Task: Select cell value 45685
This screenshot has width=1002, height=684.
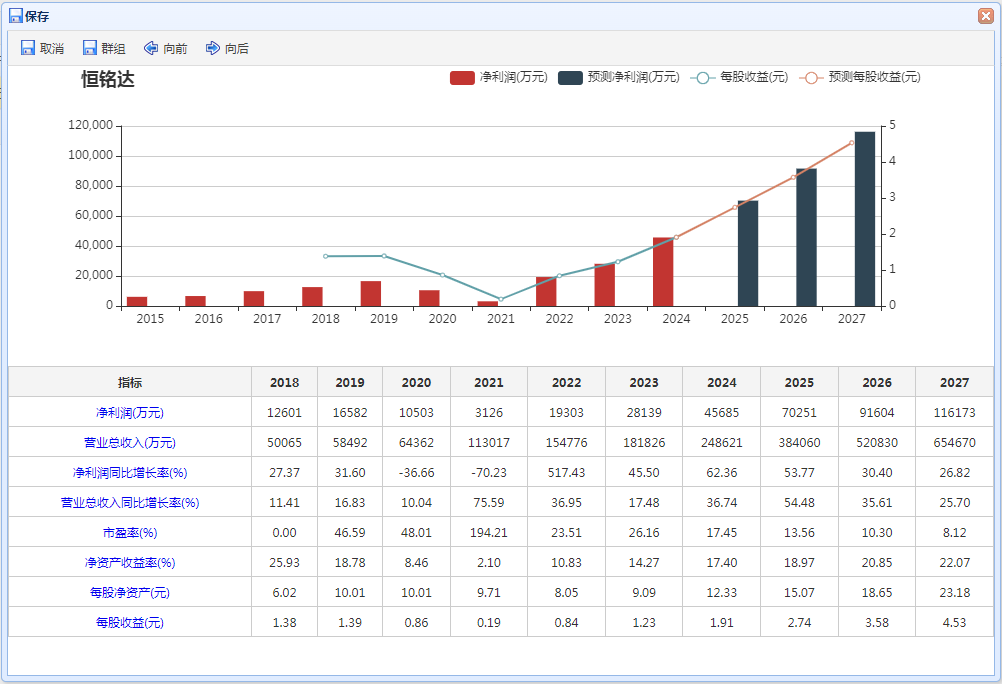Action: 721,412
